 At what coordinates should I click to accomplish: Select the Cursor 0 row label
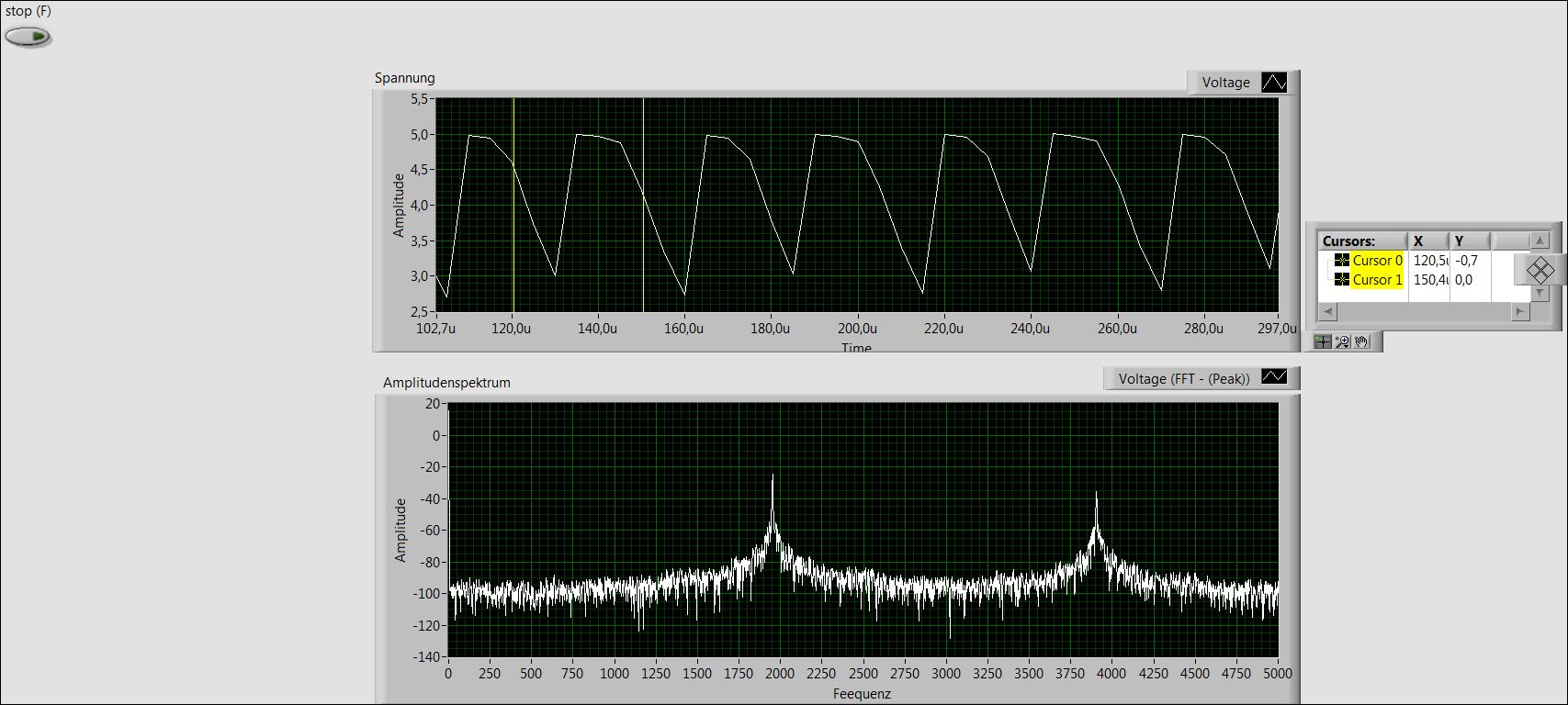[1378, 261]
